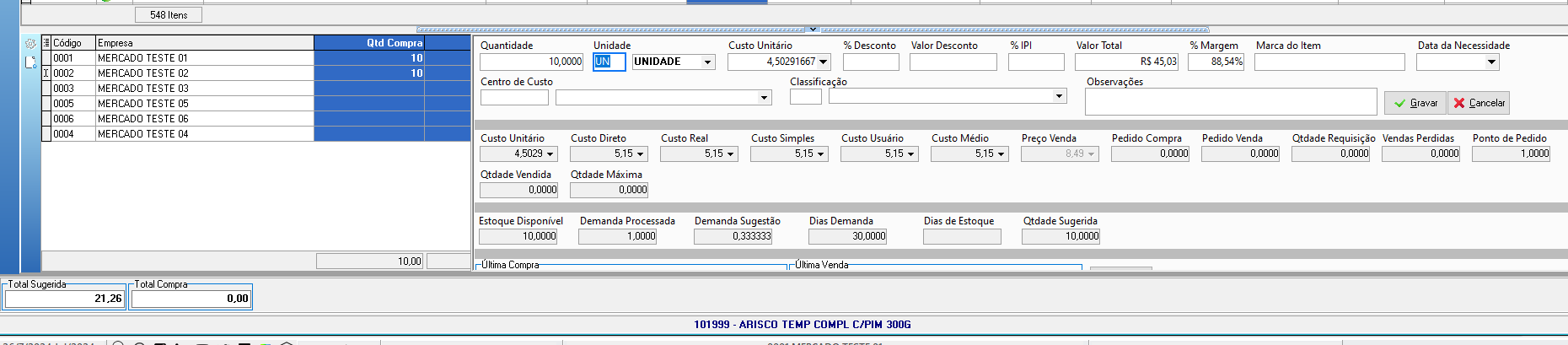Select row MERCADO TESTE 03
This screenshot has width=1568, height=345.
click(255, 89)
